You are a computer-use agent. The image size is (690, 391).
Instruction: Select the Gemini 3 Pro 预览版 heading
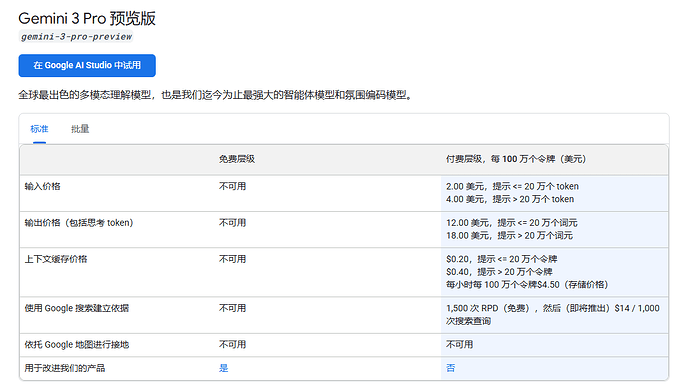pyautogui.click(x=87, y=18)
